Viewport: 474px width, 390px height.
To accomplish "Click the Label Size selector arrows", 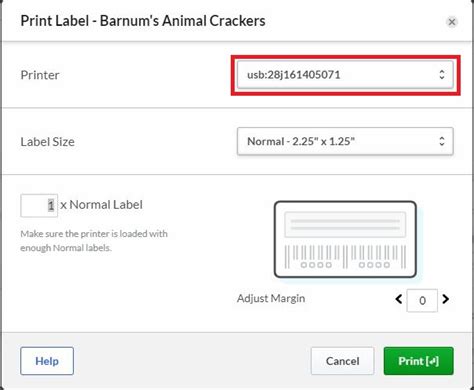I will coord(442,141).
